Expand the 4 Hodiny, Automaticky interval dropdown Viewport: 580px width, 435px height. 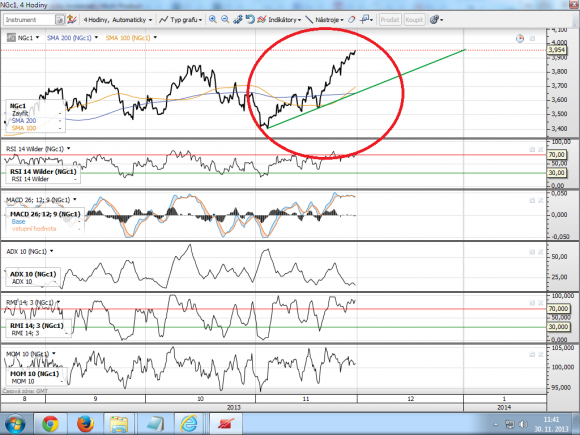118,20
